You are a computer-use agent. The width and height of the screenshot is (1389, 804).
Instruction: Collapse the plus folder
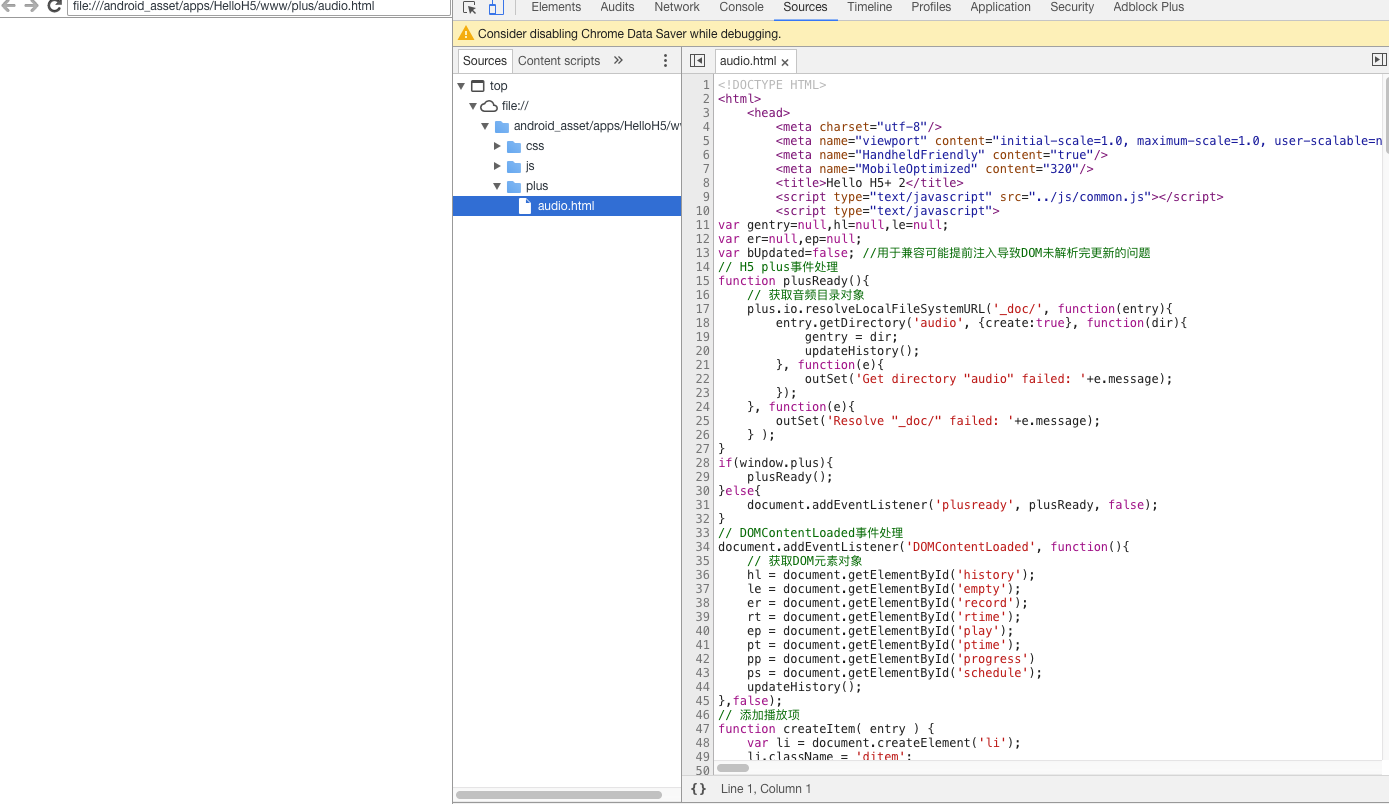[497, 186]
